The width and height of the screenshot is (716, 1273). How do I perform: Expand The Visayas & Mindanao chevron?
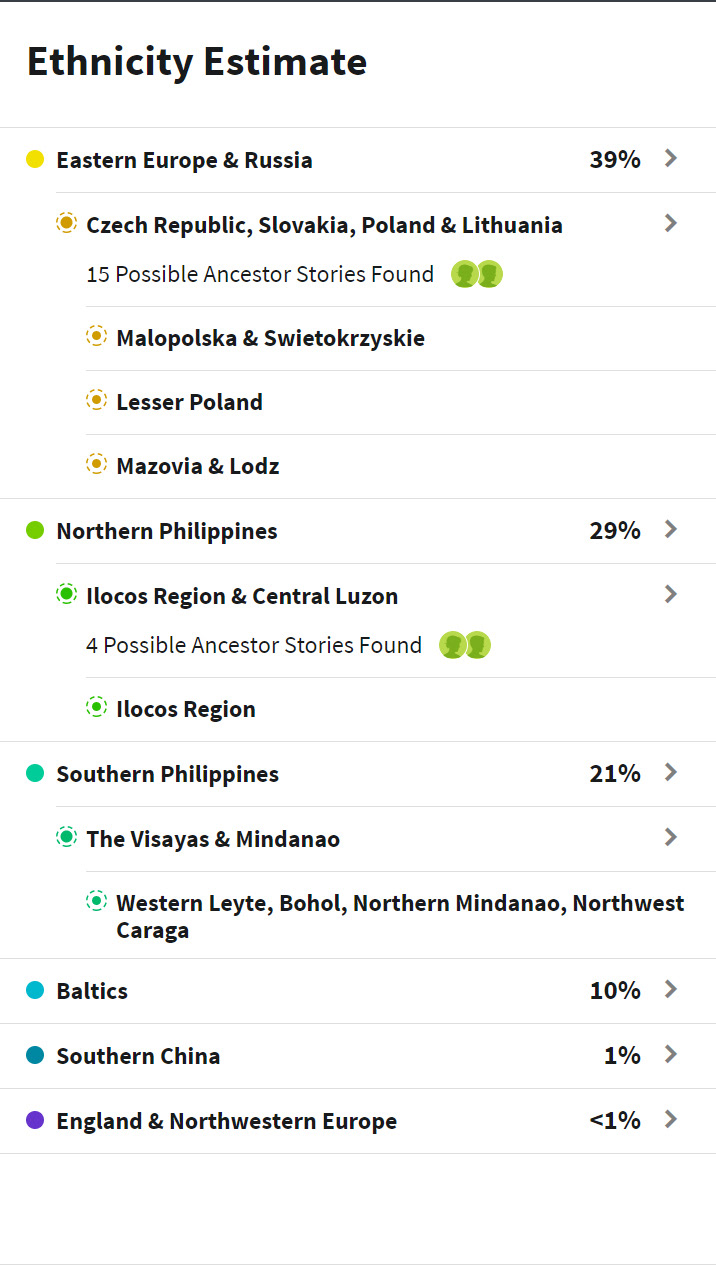671,837
